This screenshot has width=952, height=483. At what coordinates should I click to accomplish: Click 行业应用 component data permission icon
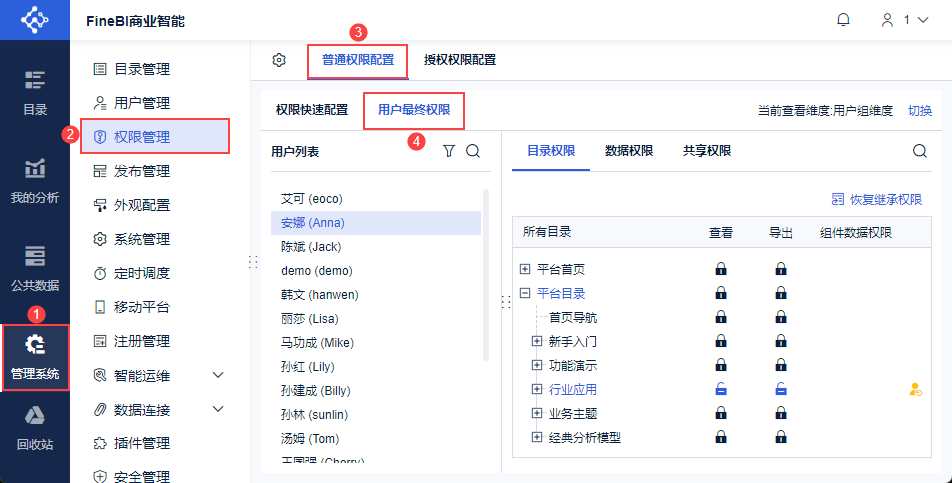coord(916,390)
